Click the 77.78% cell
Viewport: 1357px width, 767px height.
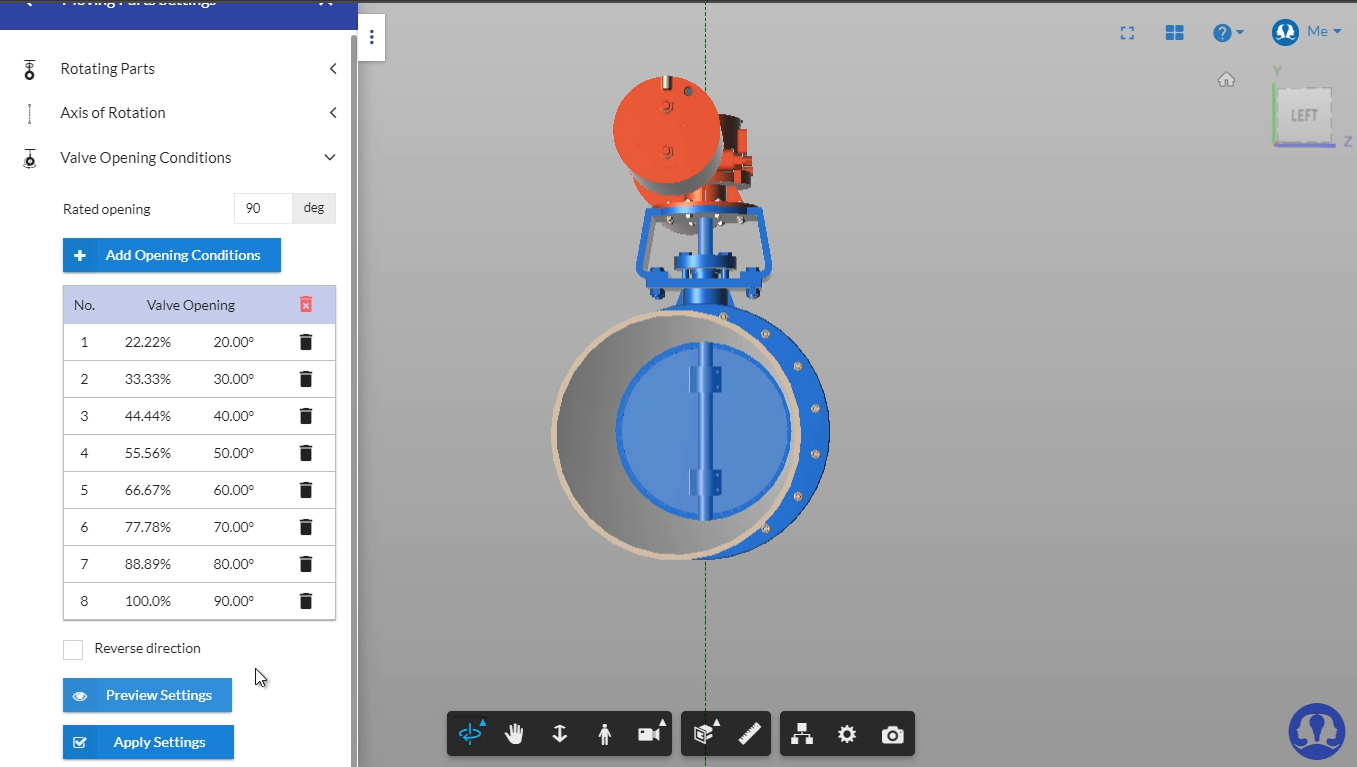pyautogui.click(x=148, y=527)
